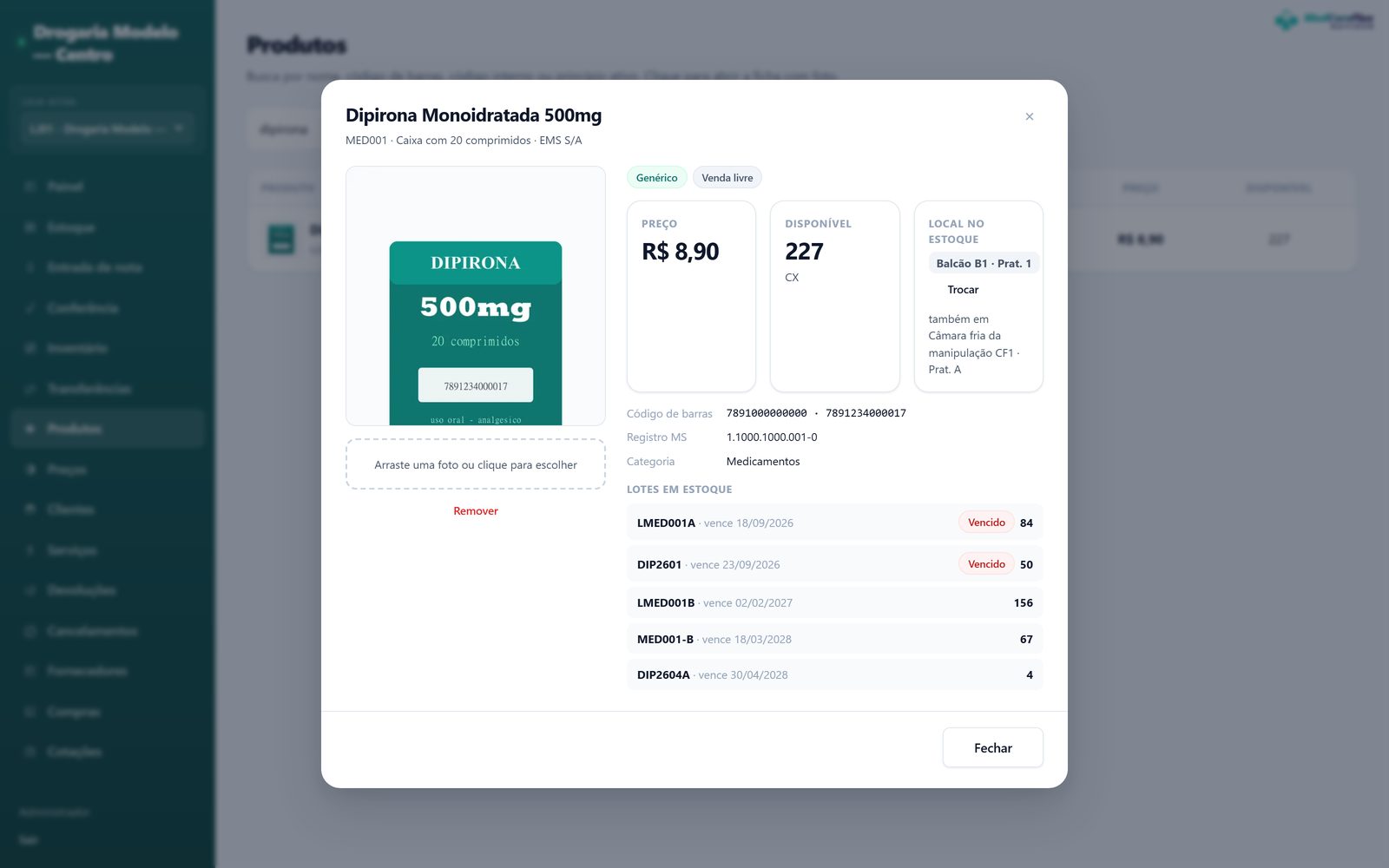The image size is (1389, 868).
Task: Open the Dipirona 500mg product image
Action: click(476, 296)
